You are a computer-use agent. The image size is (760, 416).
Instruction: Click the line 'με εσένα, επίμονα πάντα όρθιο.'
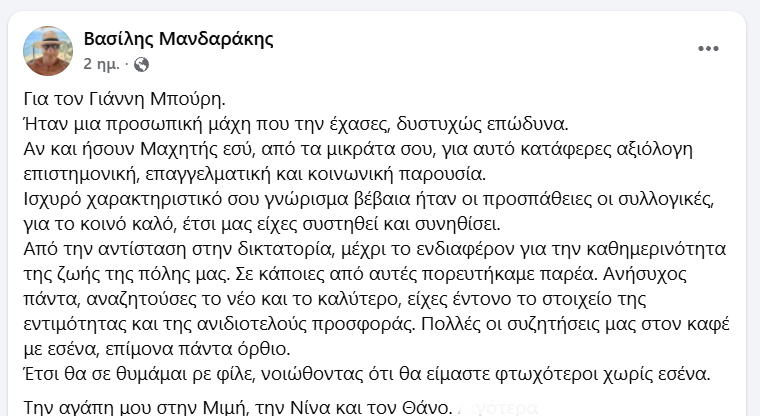tap(157, 349)
